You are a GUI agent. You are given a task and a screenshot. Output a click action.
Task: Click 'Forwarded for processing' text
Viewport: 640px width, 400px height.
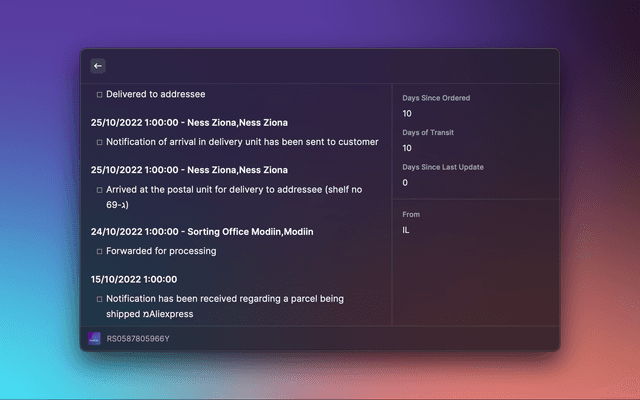pos(161,252)
